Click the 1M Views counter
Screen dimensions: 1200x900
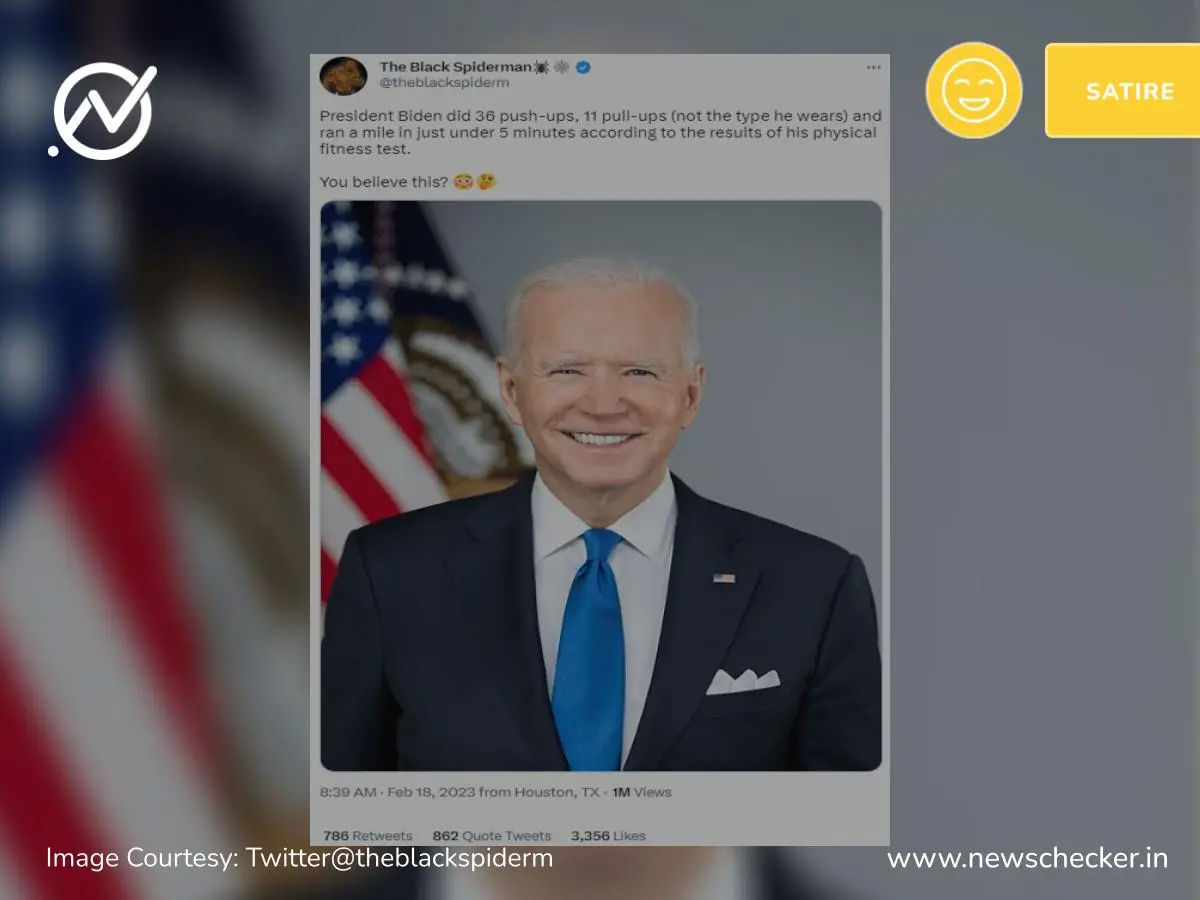coord(641,792)
